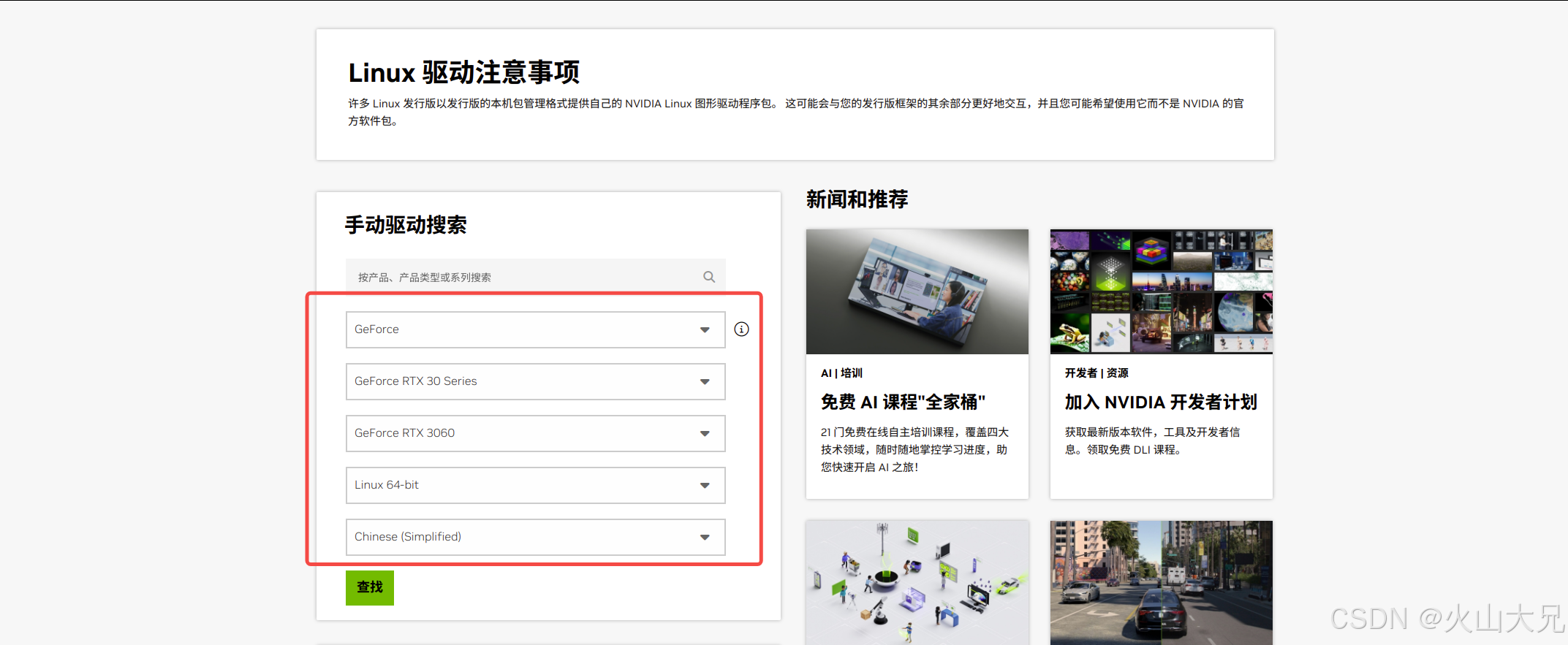
Task: Open the city street car image card
Action: click(1161, 582)
